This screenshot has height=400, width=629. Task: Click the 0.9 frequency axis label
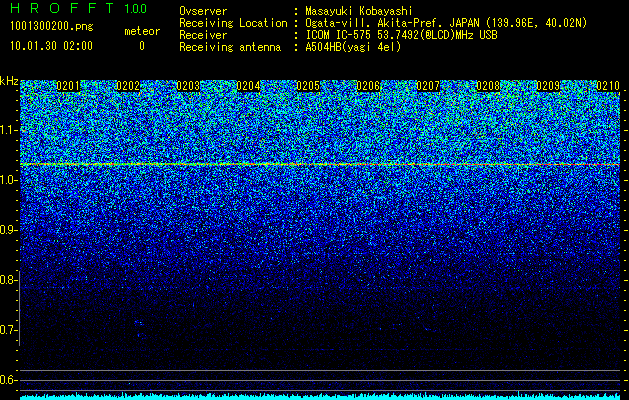coord(8,230)
